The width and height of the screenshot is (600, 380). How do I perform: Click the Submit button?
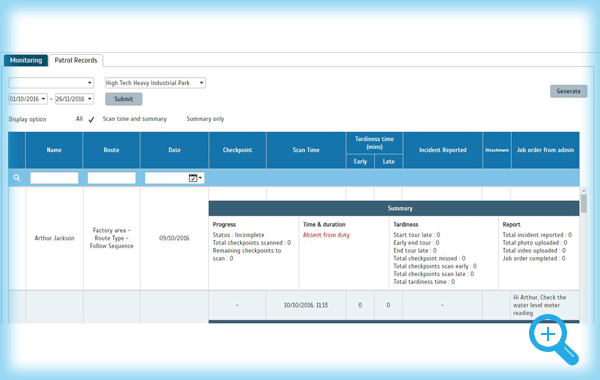tap(124, 99)
